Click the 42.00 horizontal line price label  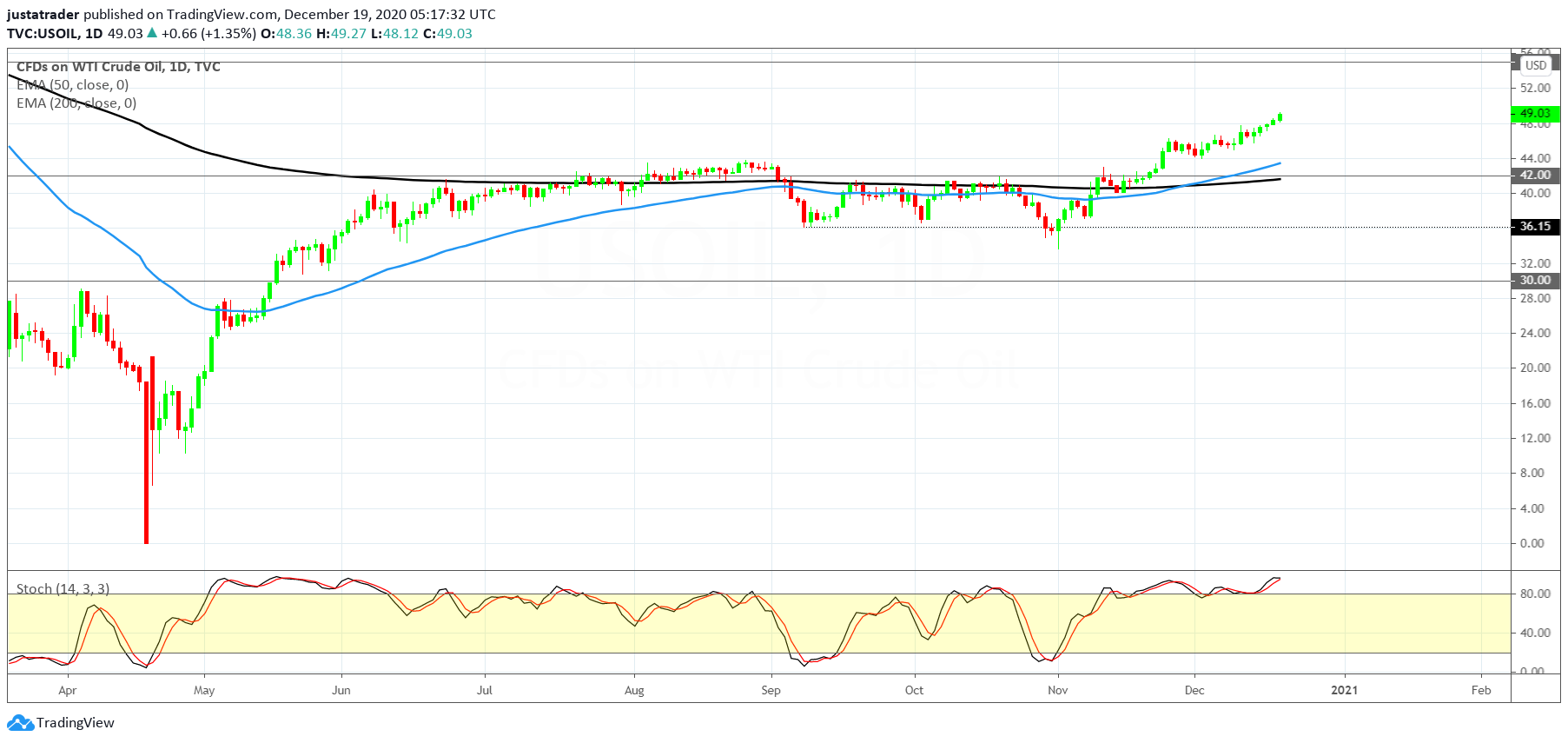[1535, 175]
